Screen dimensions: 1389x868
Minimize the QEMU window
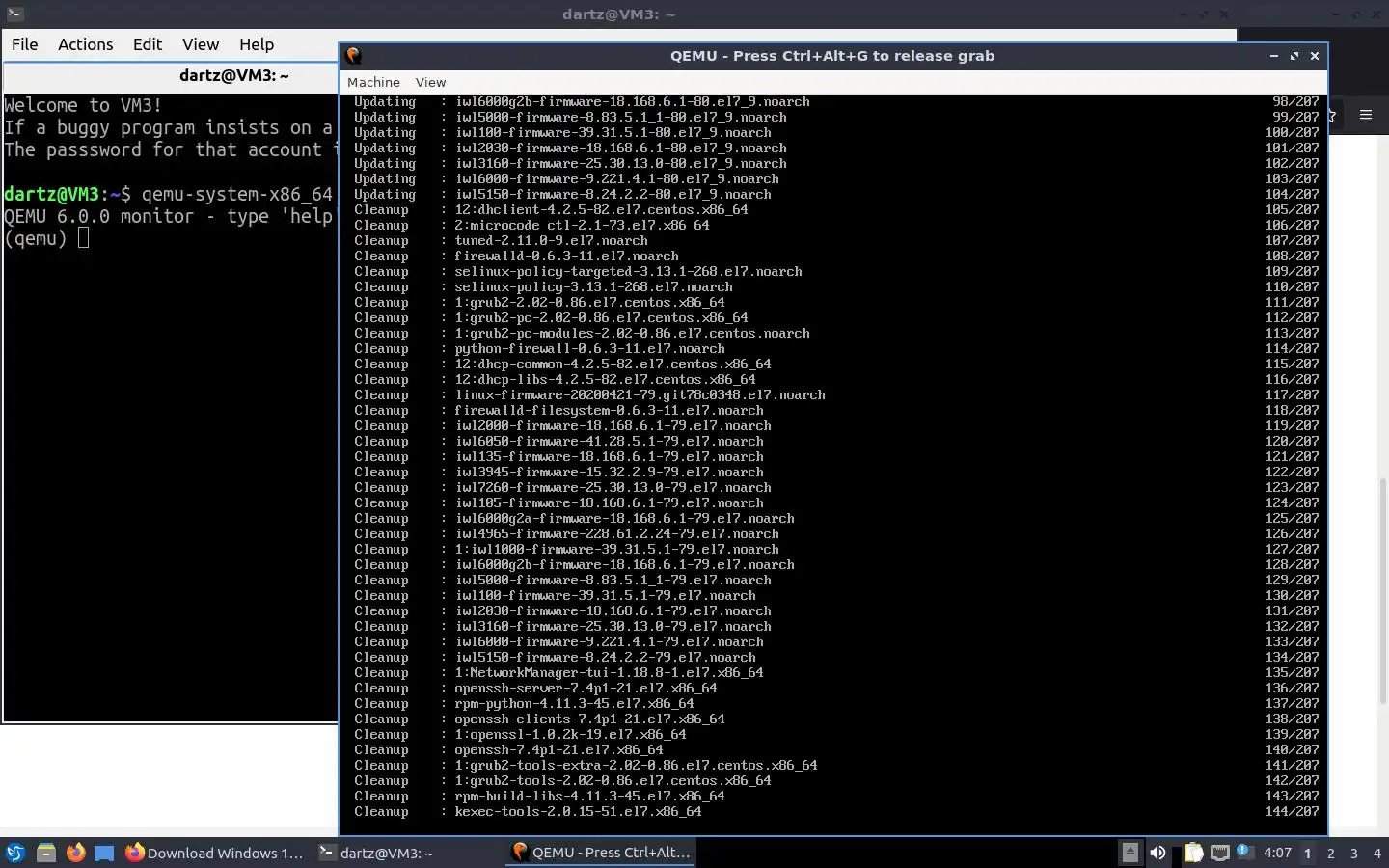1273,56
